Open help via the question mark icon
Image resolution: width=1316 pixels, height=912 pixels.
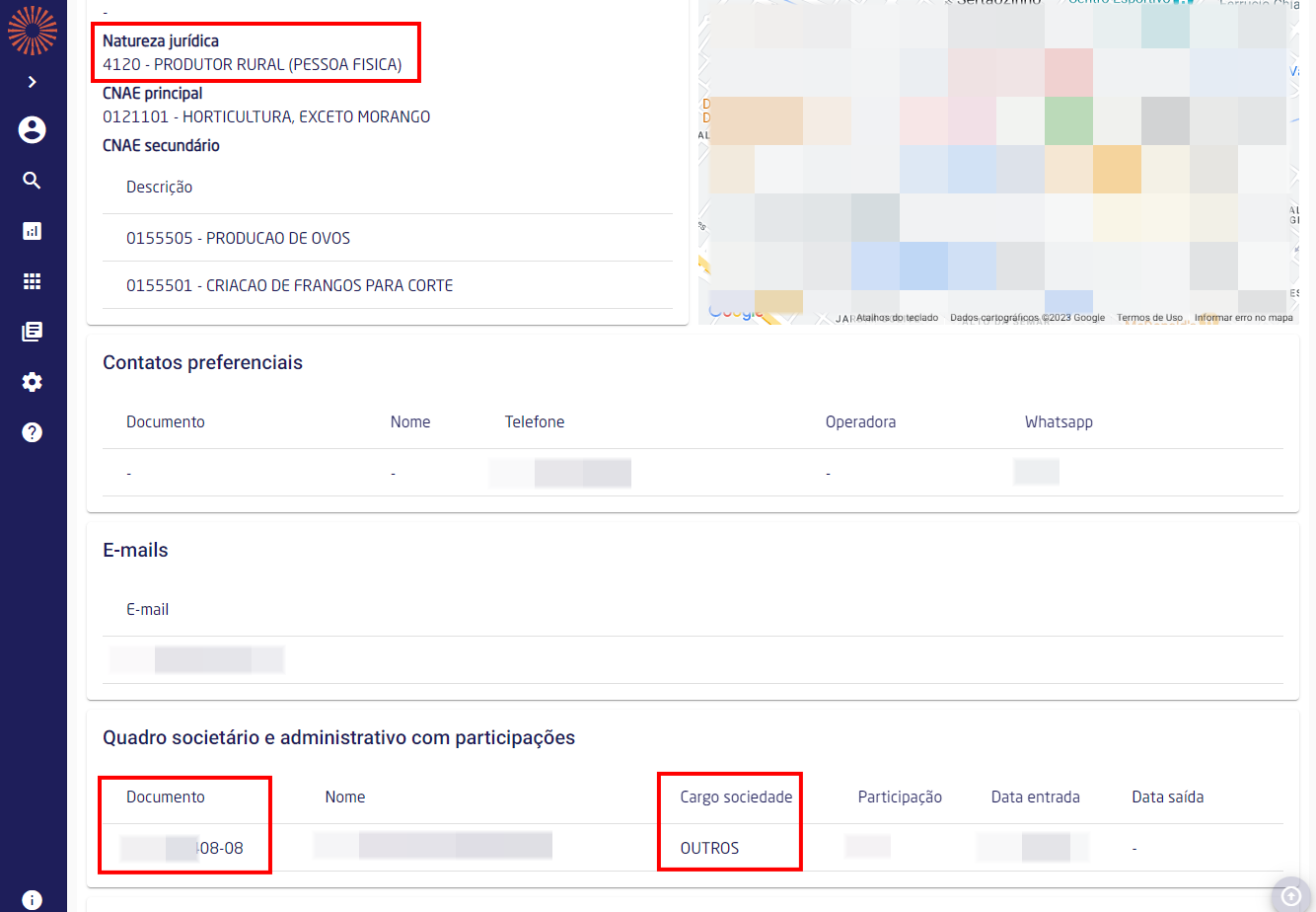coord(33,432)
